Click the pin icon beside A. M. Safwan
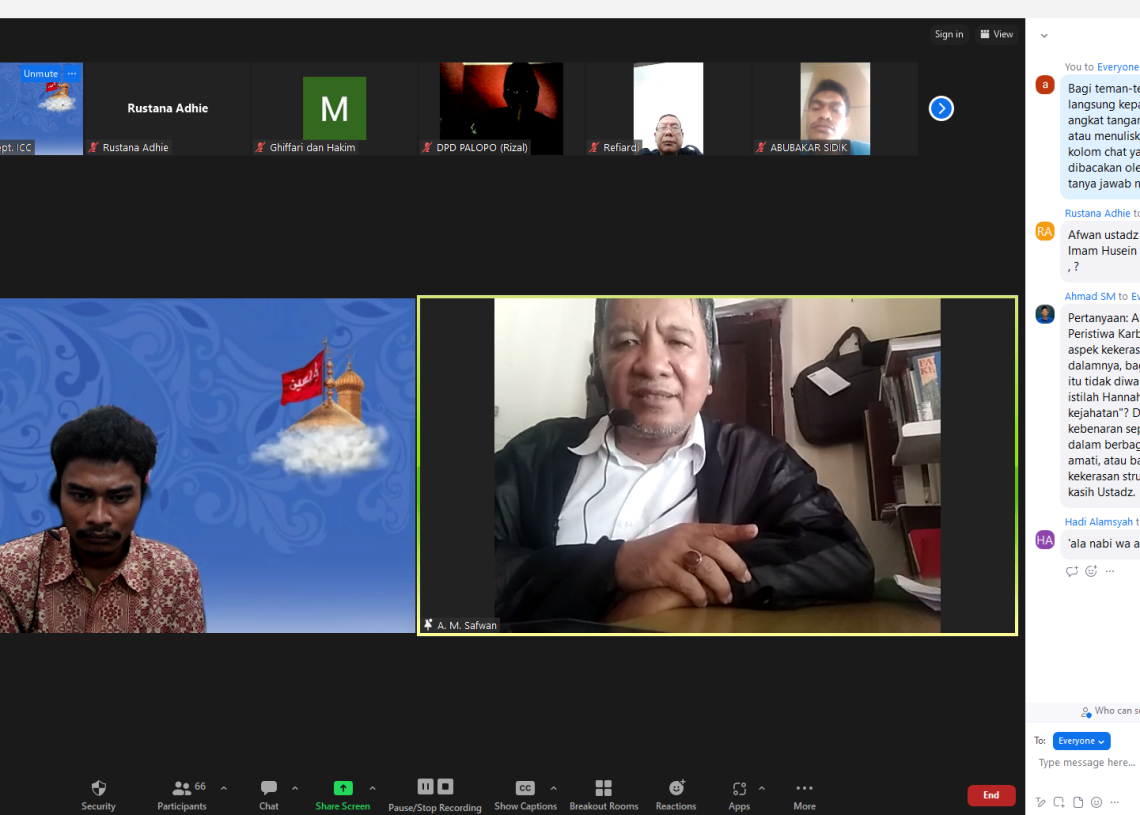Viewport: 1140px width, 815px height. point(428,625)
